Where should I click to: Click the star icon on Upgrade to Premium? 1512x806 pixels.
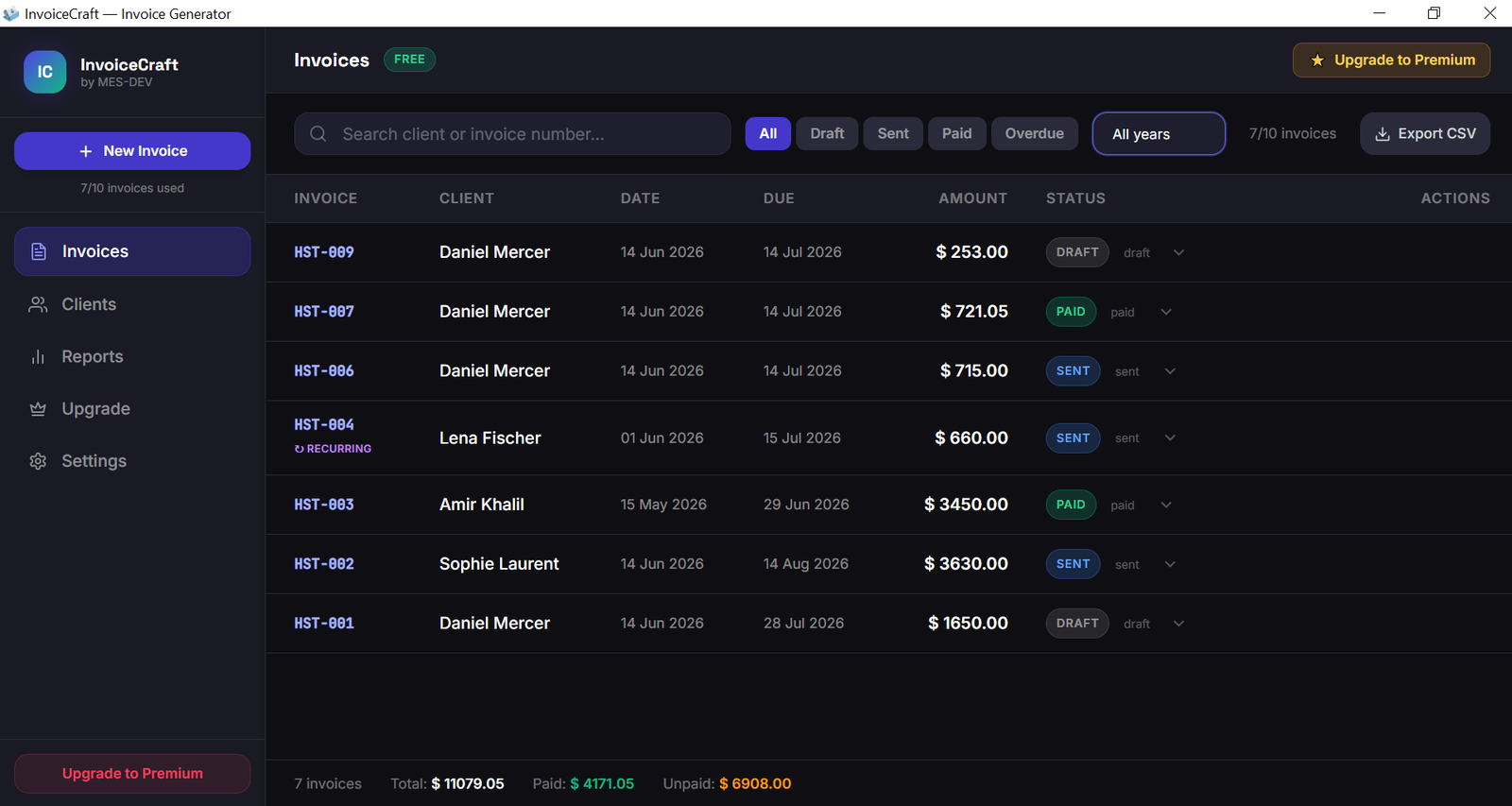coord(1317,60)
